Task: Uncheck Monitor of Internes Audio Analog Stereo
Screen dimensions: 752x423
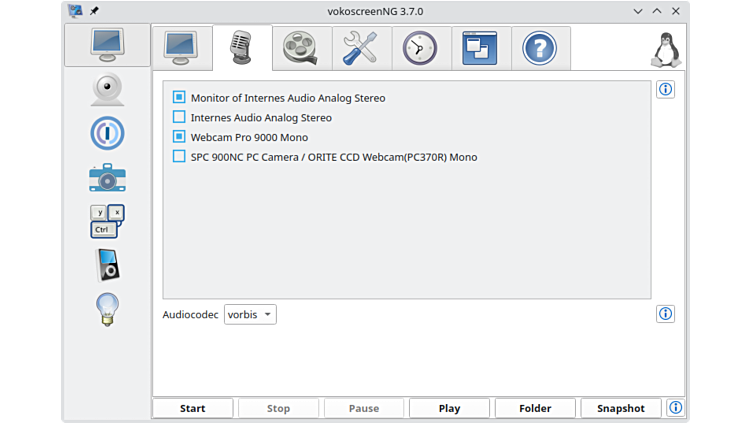Action: click(179, 98)
